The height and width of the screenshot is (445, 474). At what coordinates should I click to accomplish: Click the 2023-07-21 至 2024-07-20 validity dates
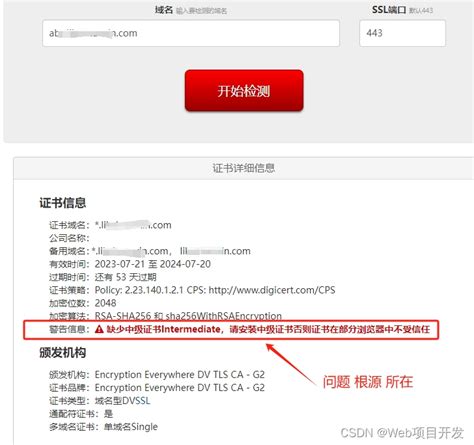tap(153, 264)
